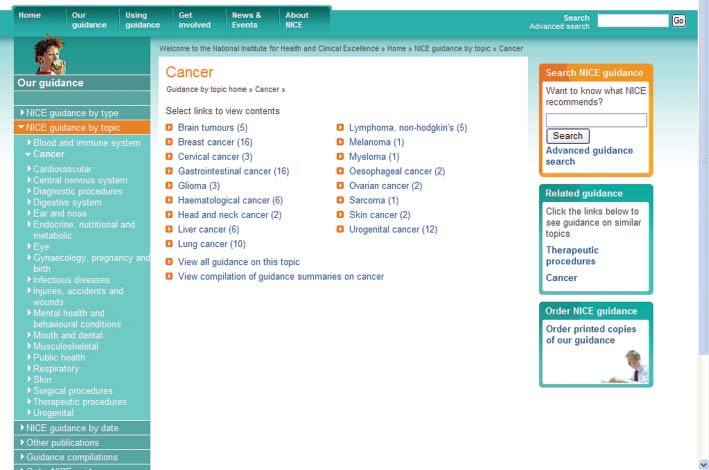Open Public health topic in sidebar
709x470 pixels.
coord(59,357)
